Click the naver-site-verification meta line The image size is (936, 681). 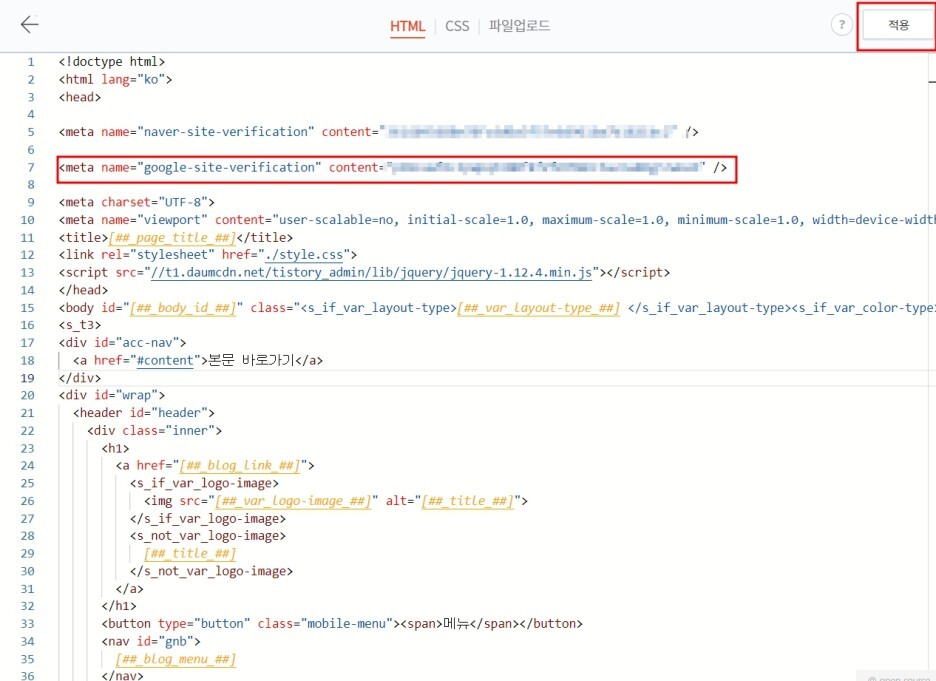tap(378, 132)
